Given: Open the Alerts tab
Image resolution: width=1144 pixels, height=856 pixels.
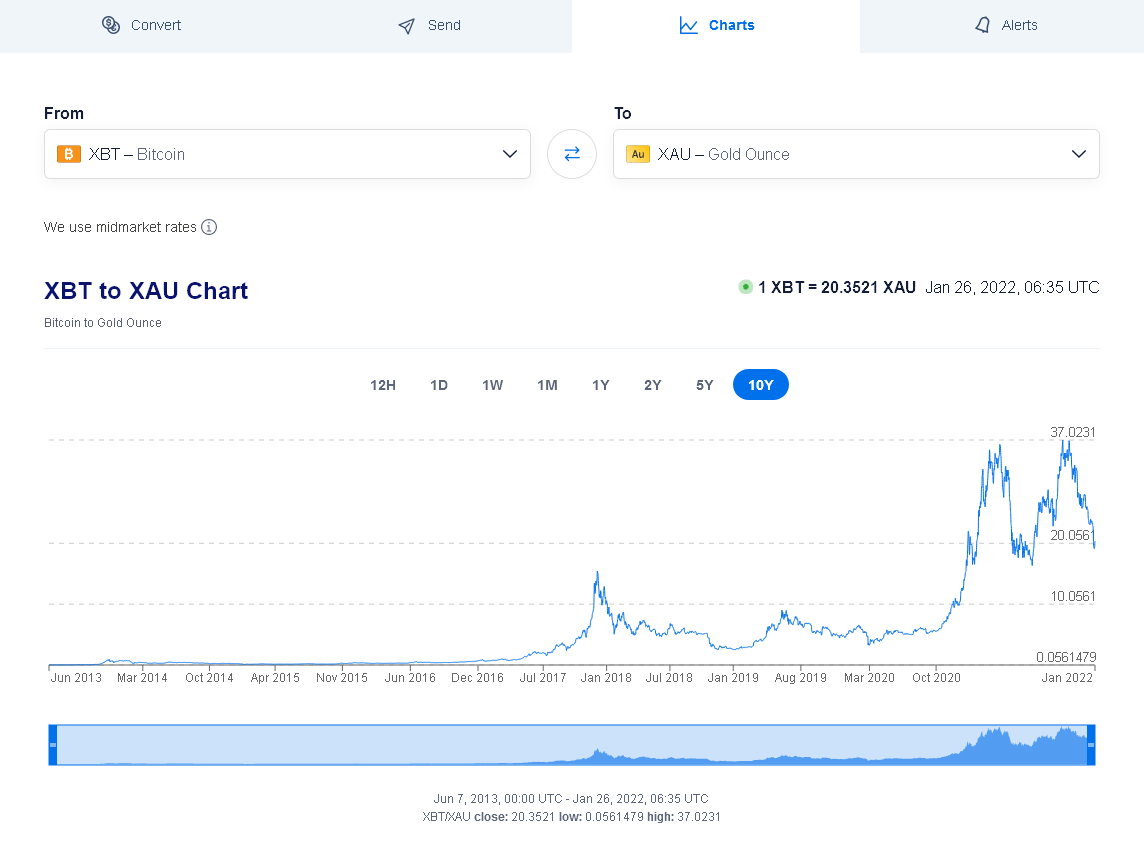Looking at the screenshot, I should (1006, 25).
